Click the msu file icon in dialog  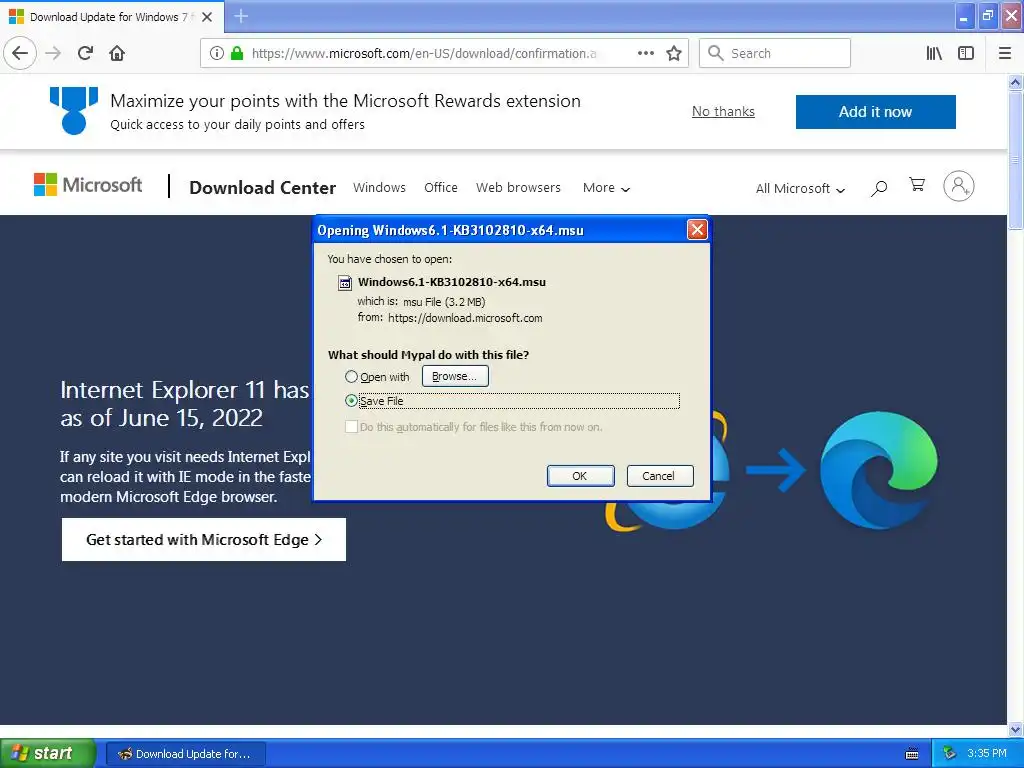click(x=344, y=283)
